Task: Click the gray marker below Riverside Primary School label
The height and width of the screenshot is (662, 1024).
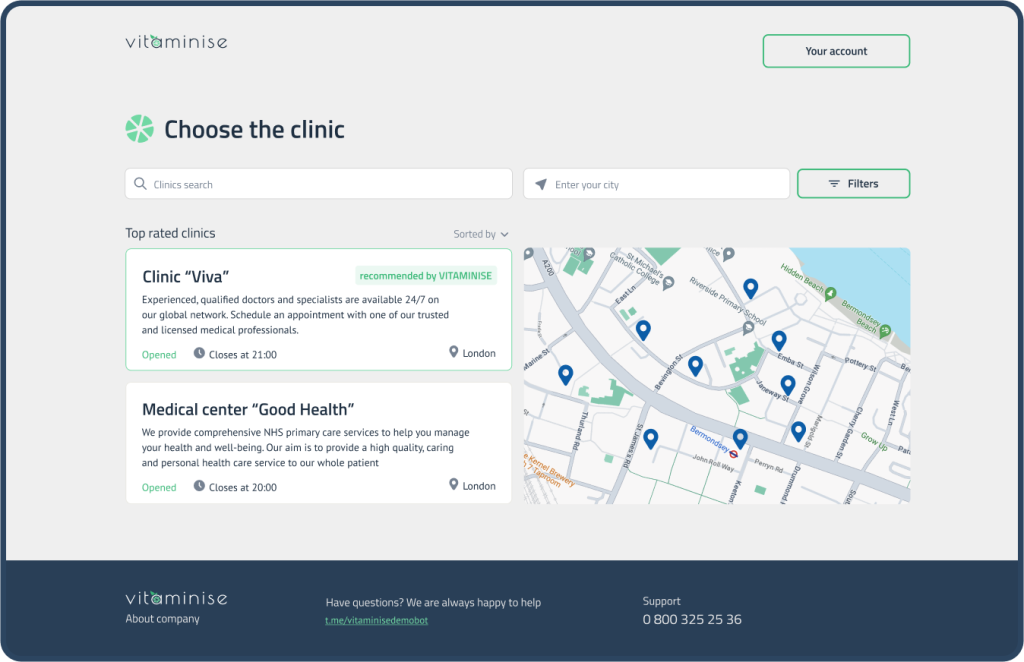Action: (x=748, y=328)
